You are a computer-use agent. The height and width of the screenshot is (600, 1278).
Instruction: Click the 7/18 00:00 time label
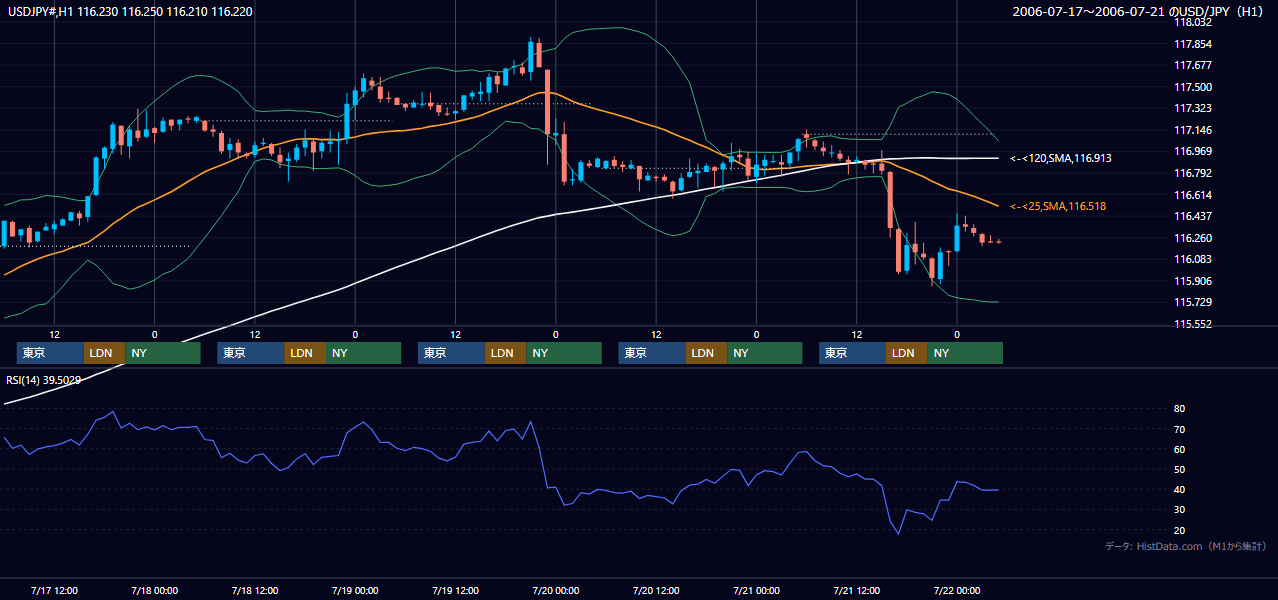(x=155, y=590)
